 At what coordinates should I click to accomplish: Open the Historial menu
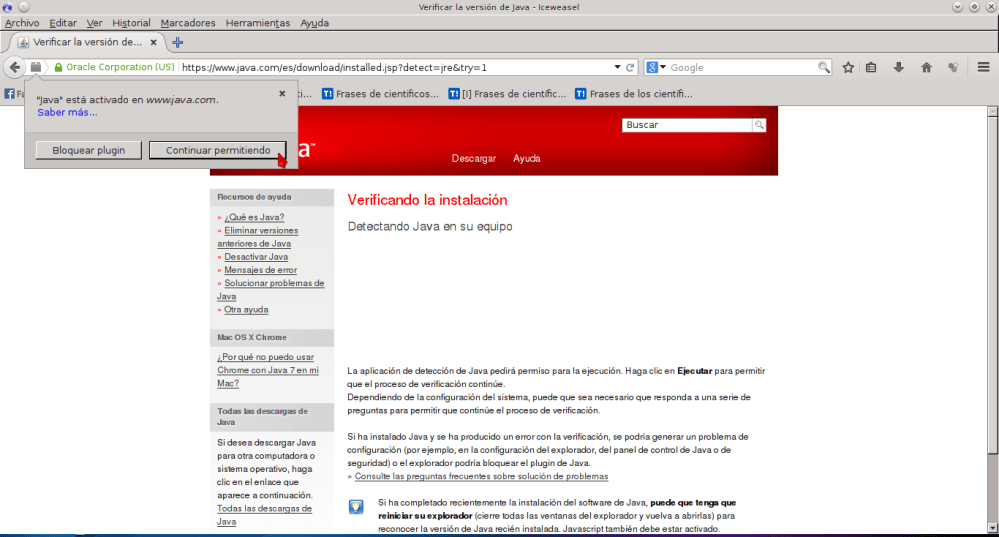(131, 23)
